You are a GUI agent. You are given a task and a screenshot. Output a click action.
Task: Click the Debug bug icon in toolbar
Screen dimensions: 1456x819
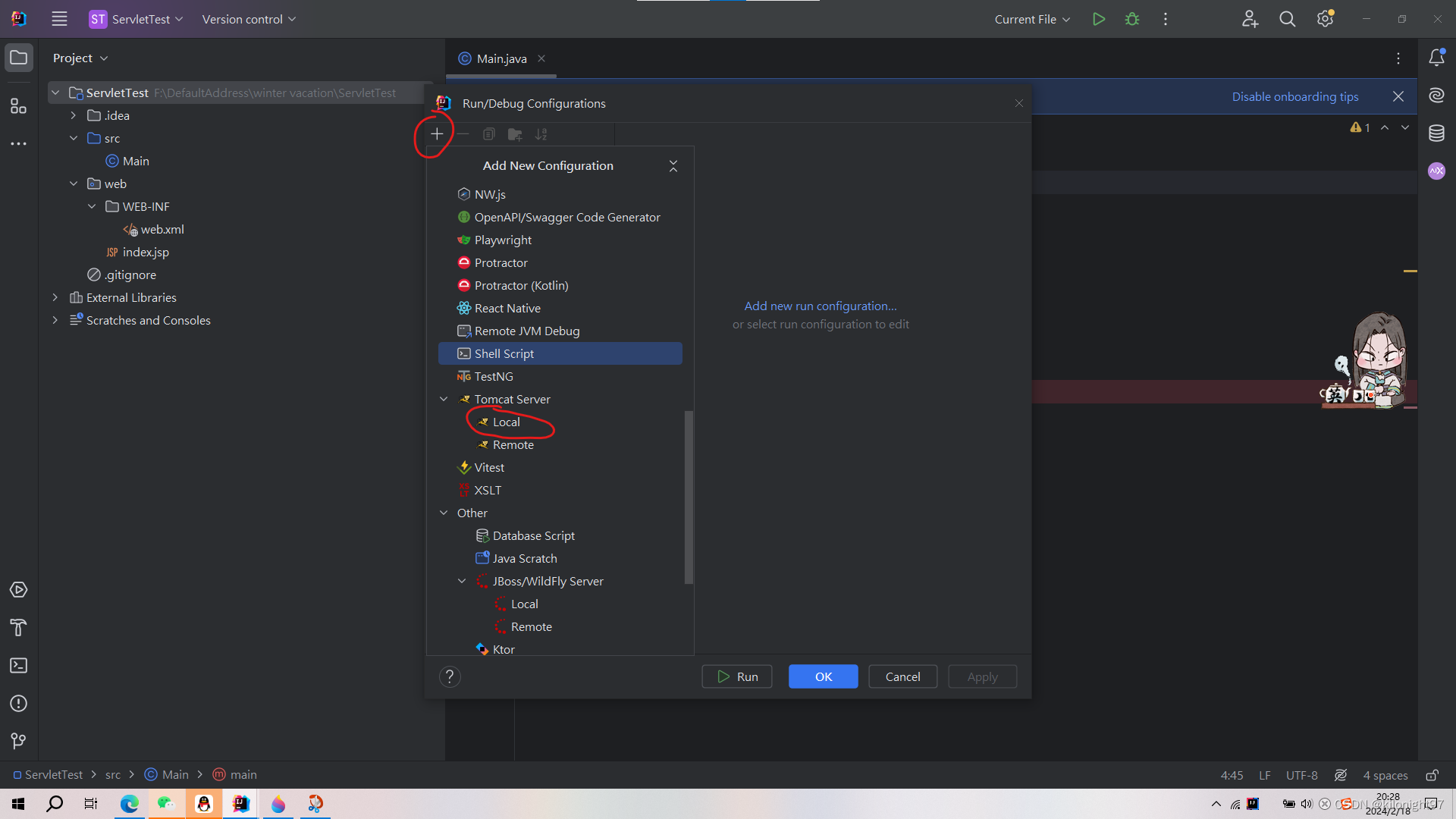pyautogui.click(x=1132, y=19)
